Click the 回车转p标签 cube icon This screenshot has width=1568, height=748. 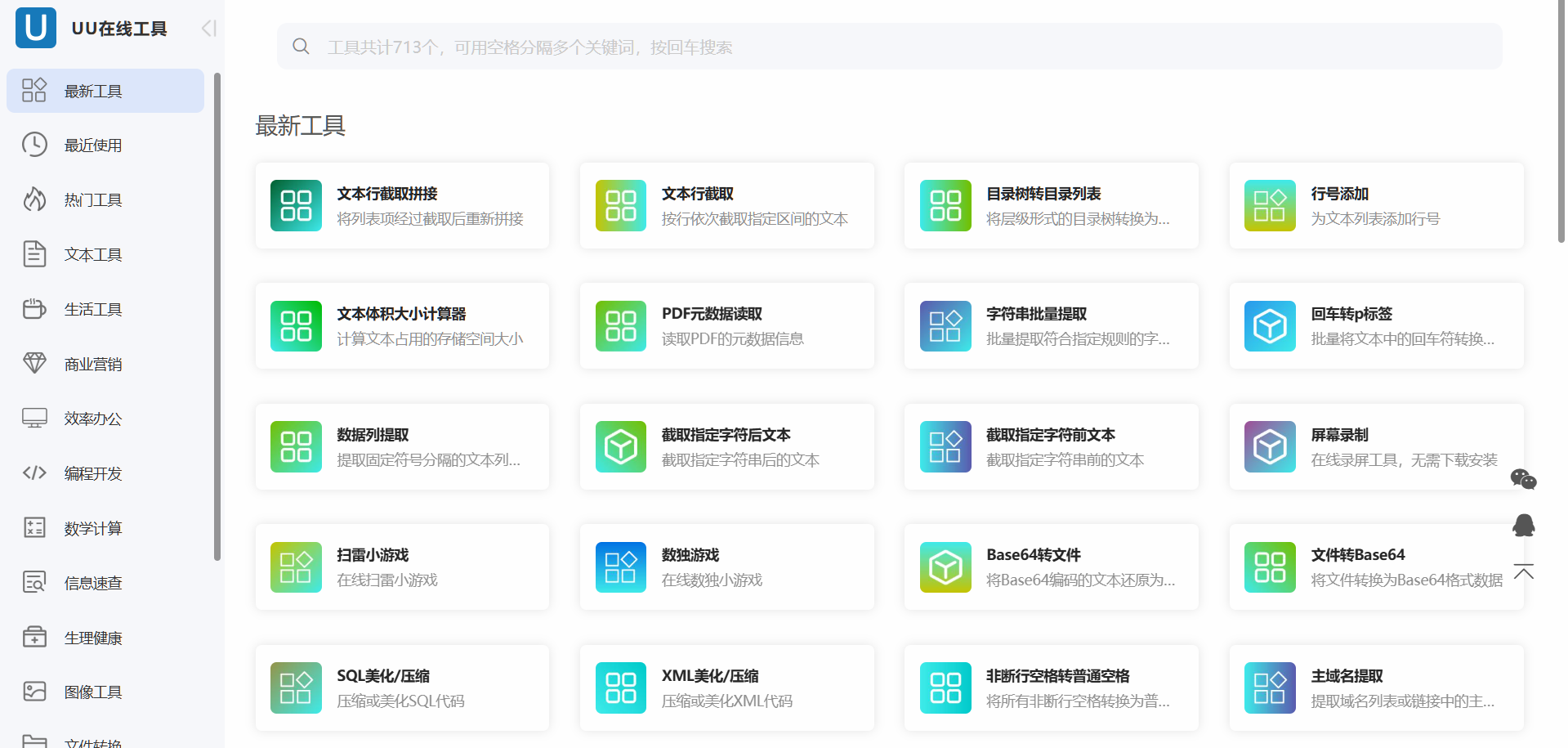[x=1270, y=326]
